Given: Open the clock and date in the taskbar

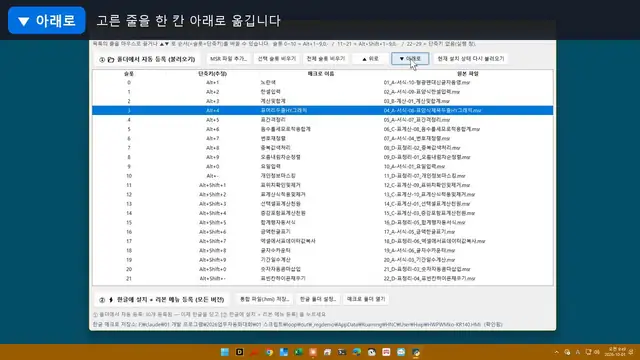Looking at the screenshot, I should [x=616, y=352].
